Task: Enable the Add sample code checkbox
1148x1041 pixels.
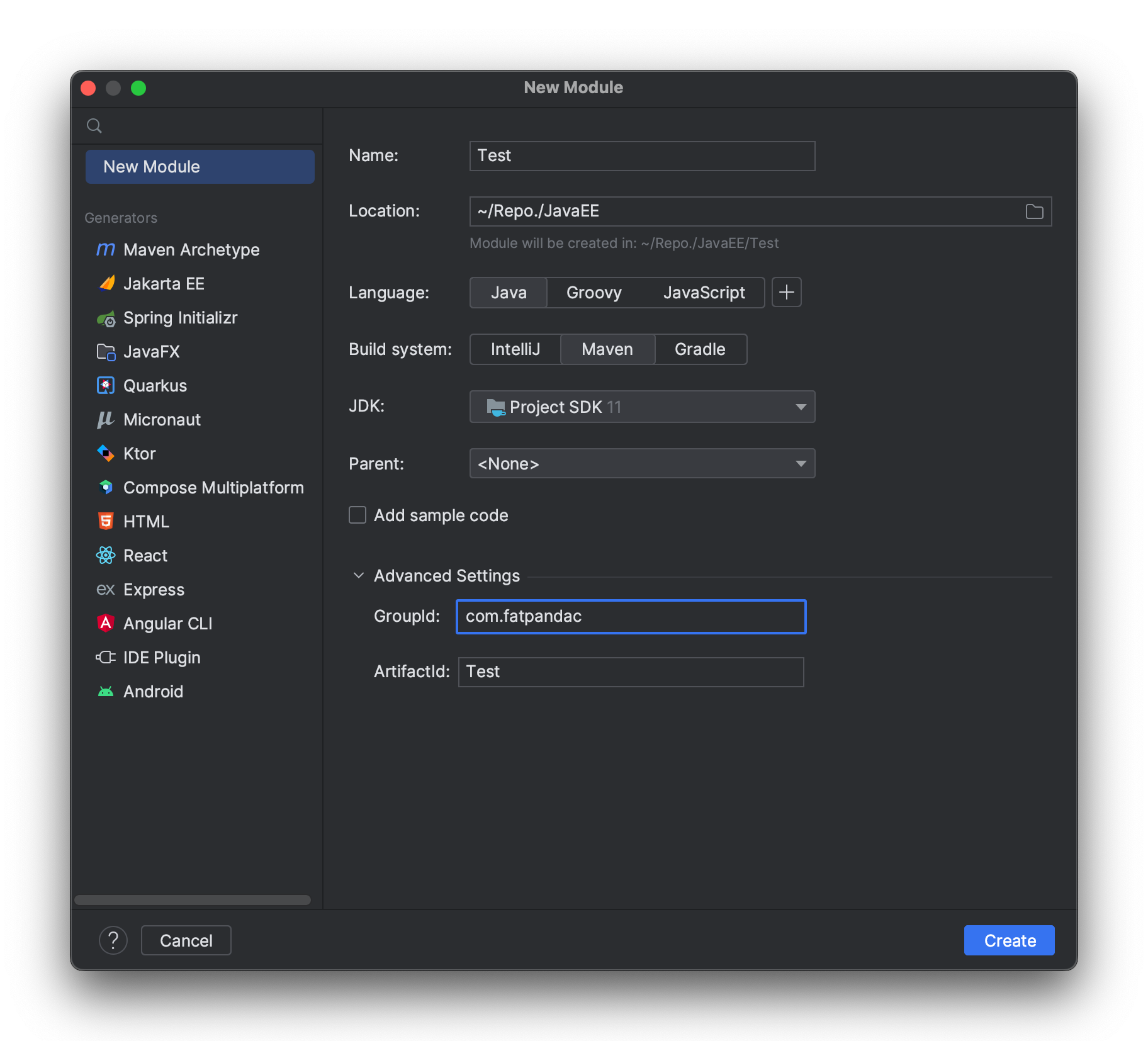Action: (357, 515)
